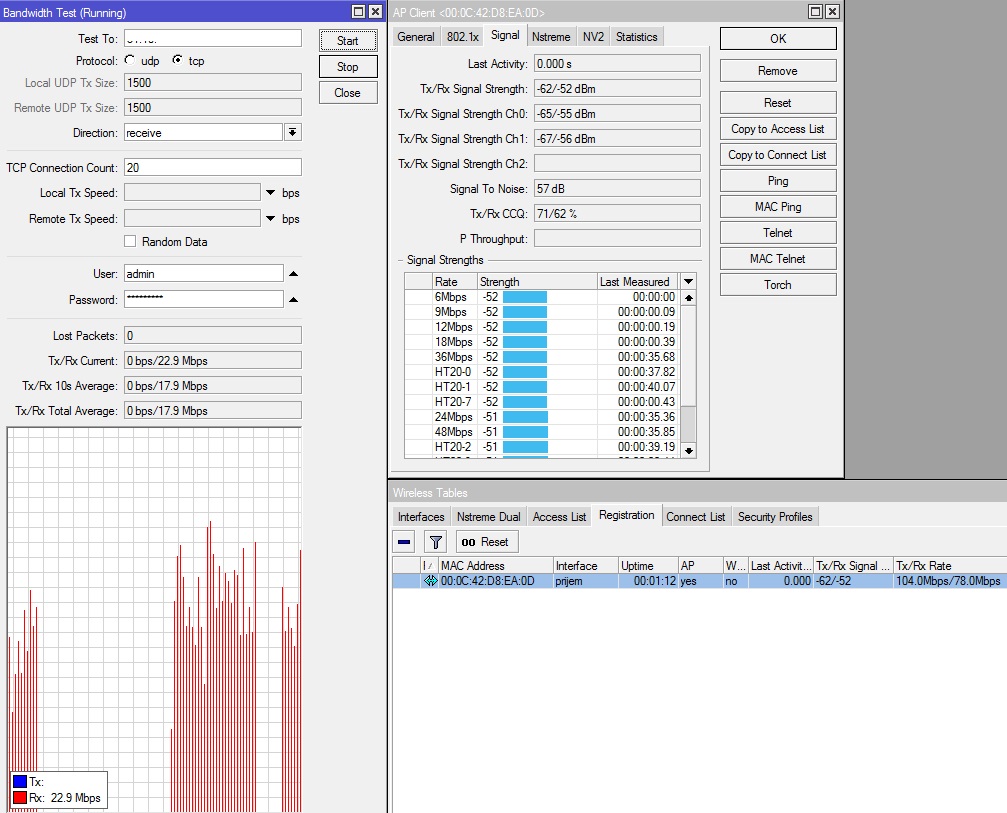Viewport: 1007px width, 813px height.
Task: Click the Reset button in AP Client
Action: [x=778, y=103]
